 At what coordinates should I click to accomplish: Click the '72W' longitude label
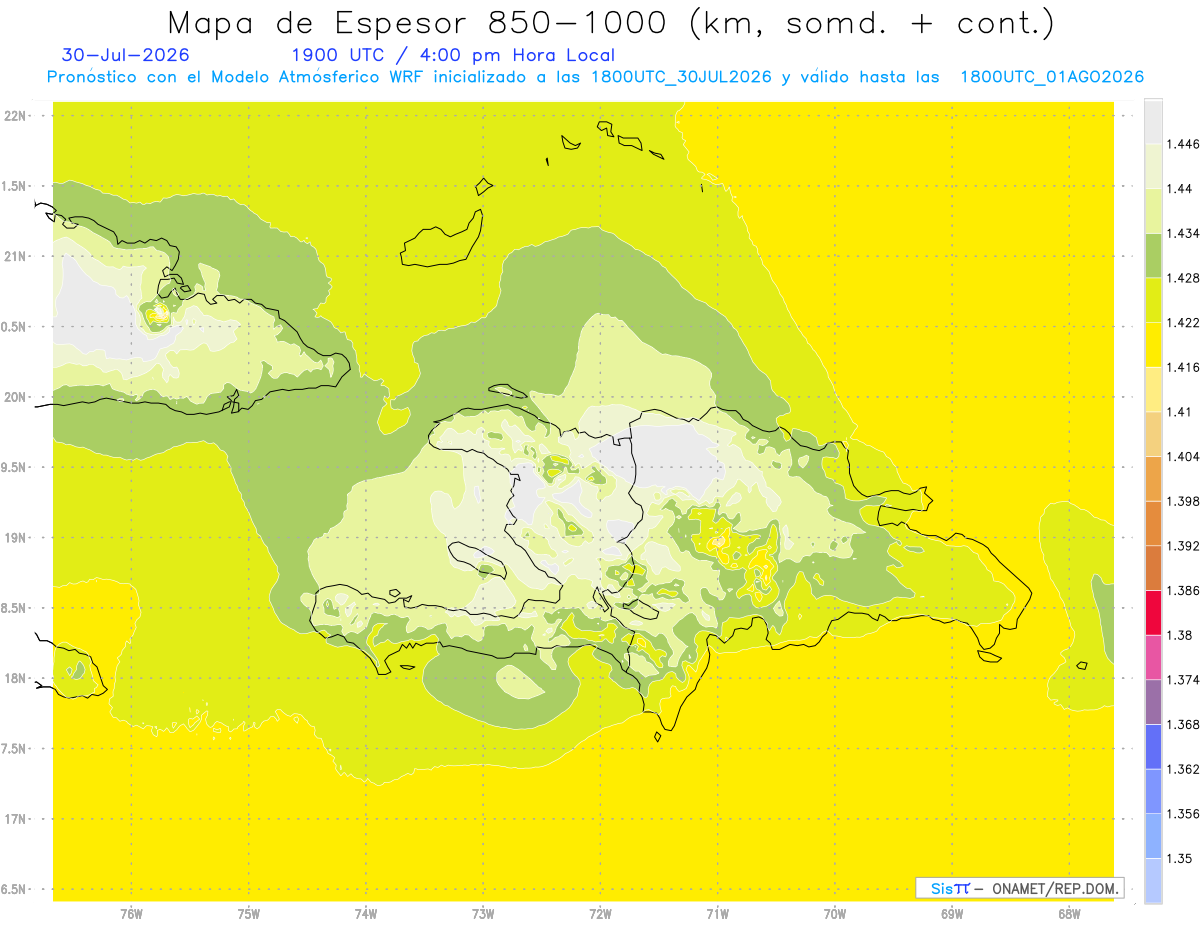[x=600, y=914]
